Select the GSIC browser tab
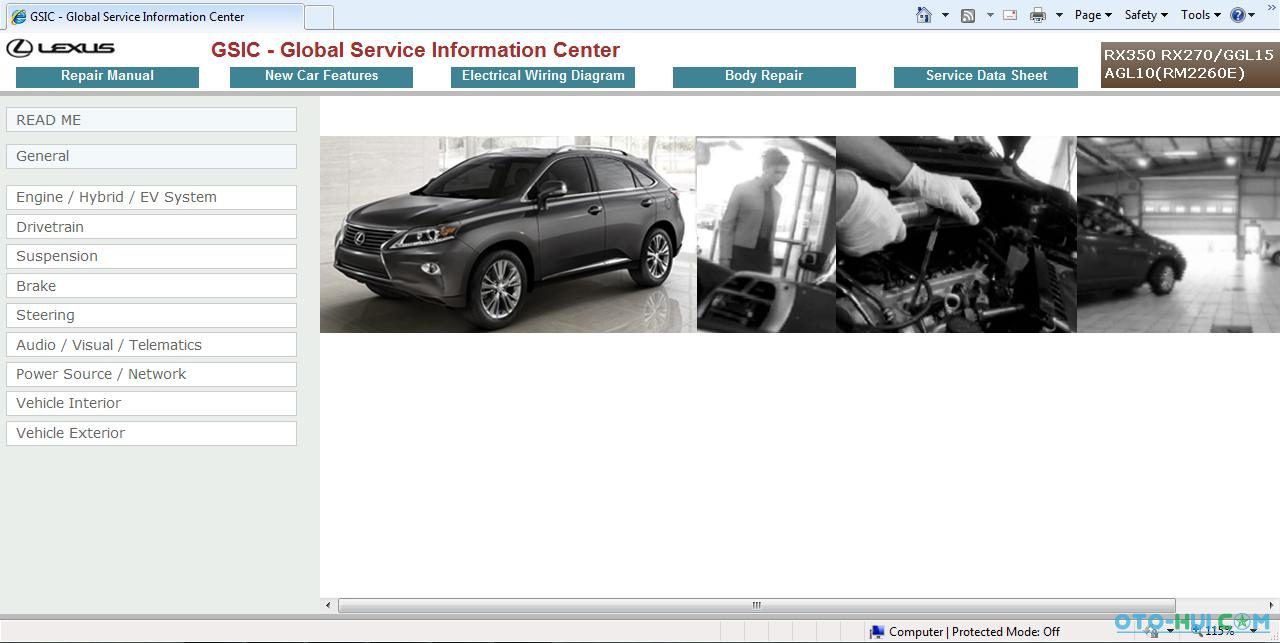 click(153, 17)
